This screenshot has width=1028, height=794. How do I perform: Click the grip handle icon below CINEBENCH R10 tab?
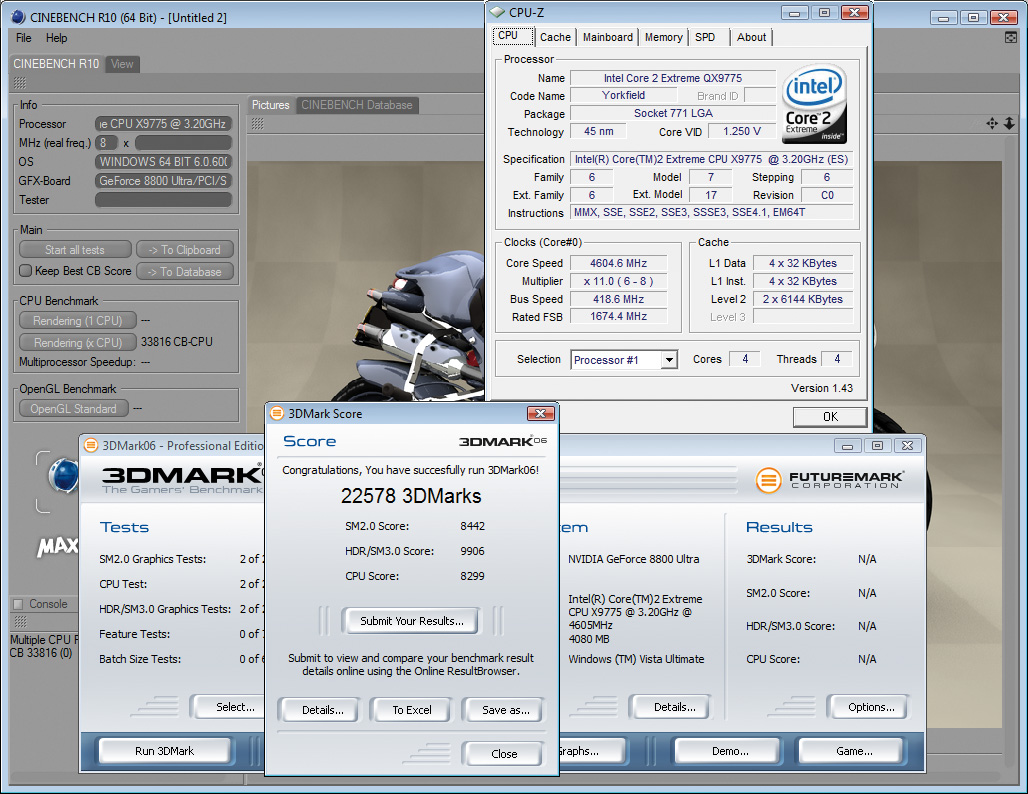click(20, 83)
